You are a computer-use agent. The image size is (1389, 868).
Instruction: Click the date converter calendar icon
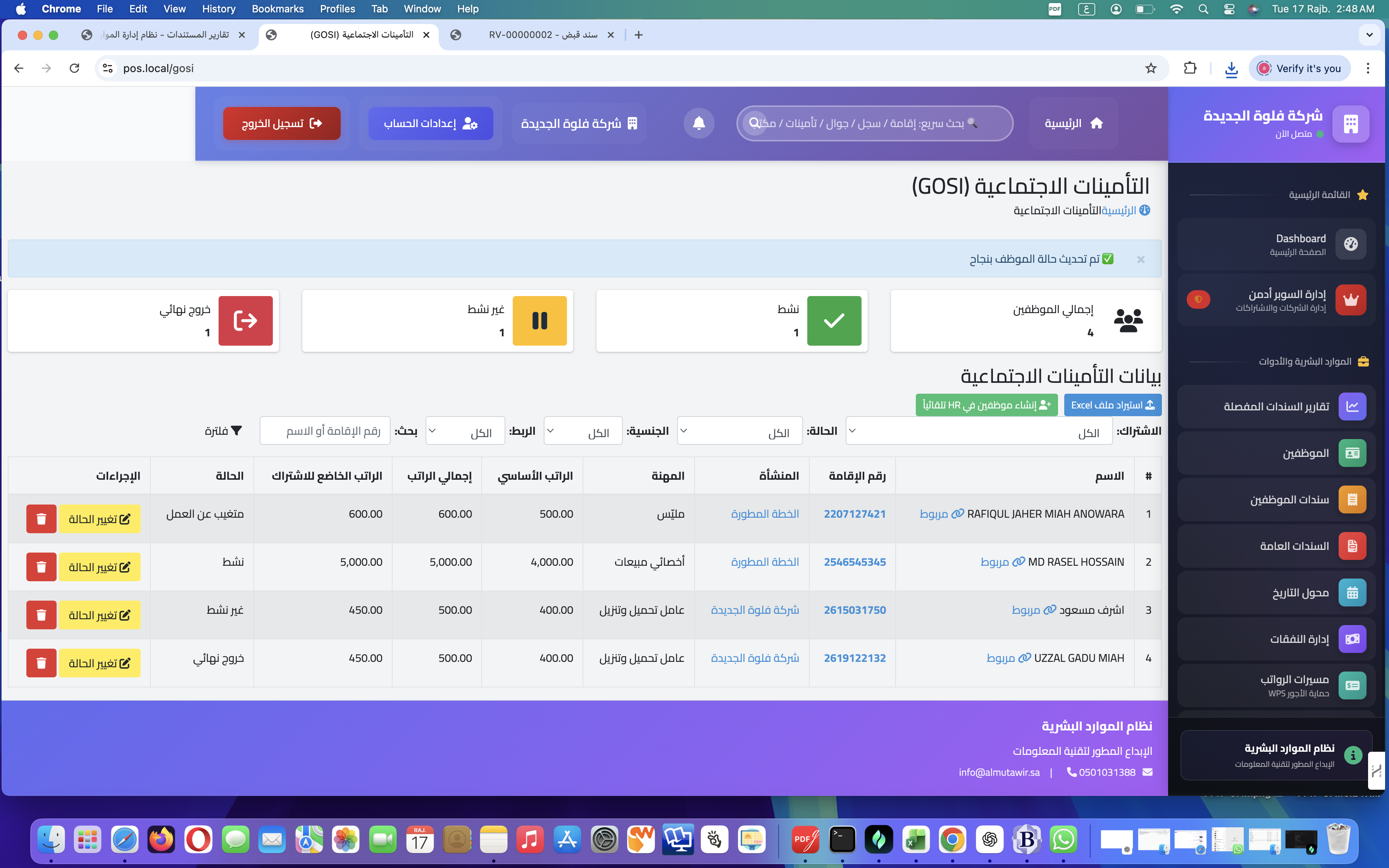click(x=1352, y=592)
